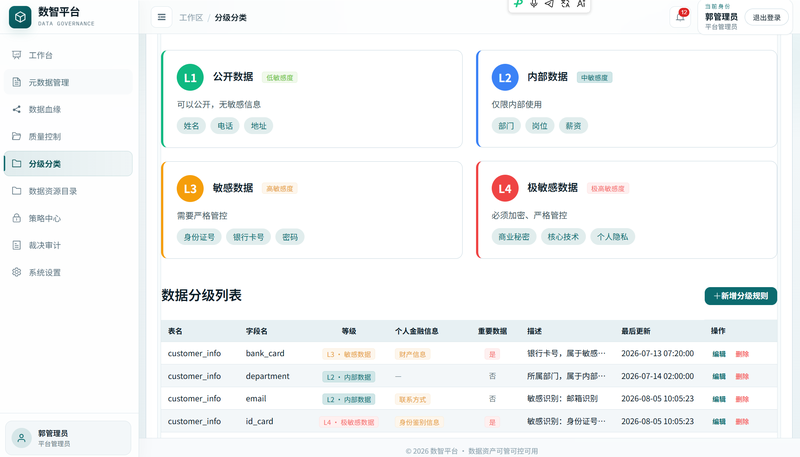Click the 中敏感度 badge on 内部数据
Screen dimensions: 800x457
click(x=594, y=78)
